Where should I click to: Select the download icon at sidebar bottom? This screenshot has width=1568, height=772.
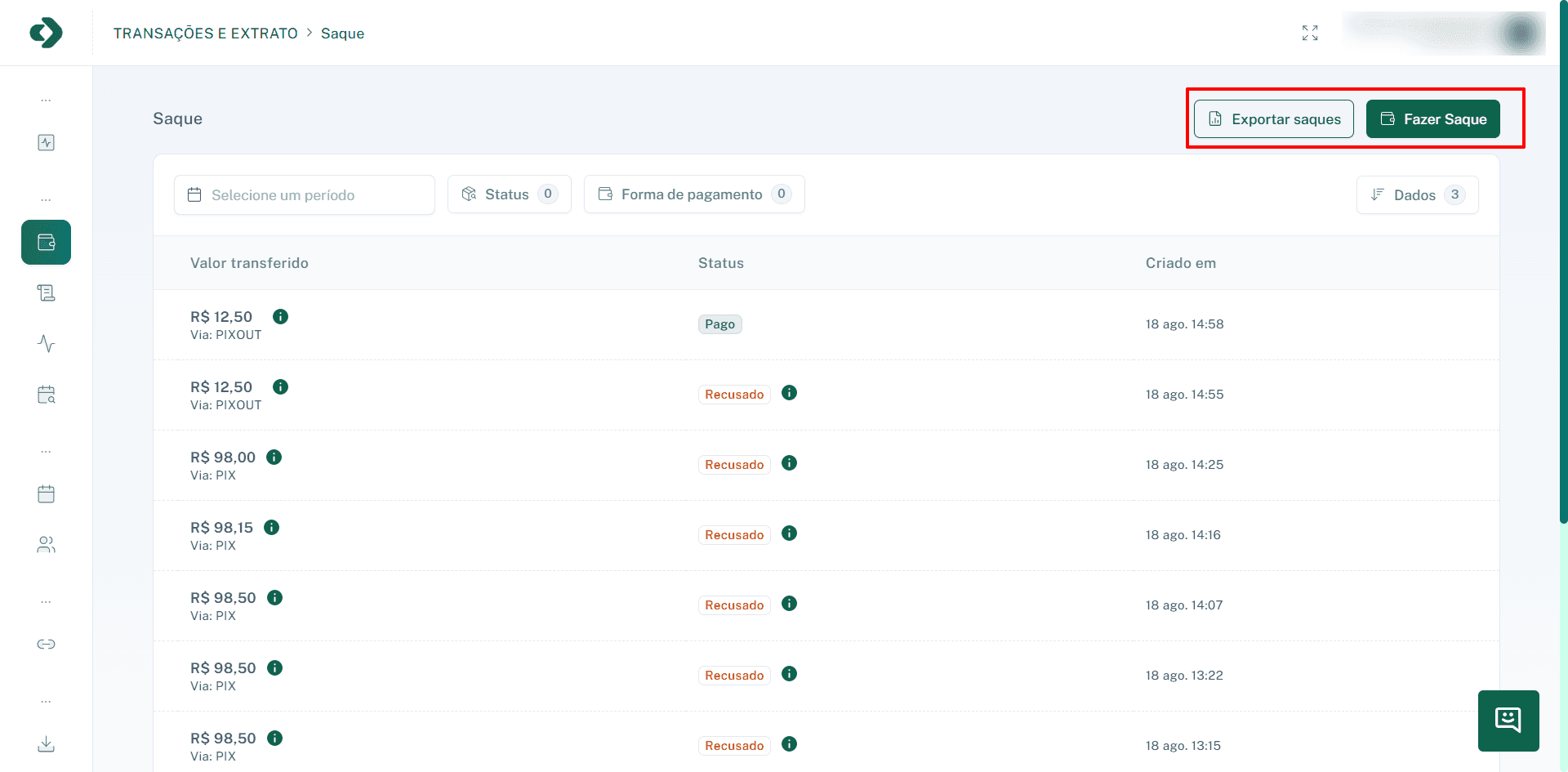click(46, 744)
